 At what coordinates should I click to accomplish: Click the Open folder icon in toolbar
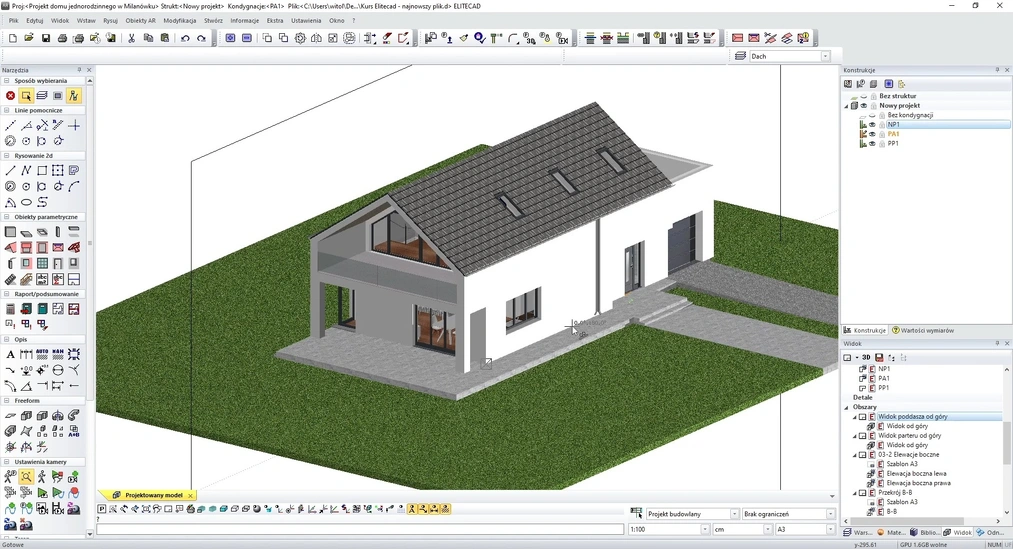point(29,39)
